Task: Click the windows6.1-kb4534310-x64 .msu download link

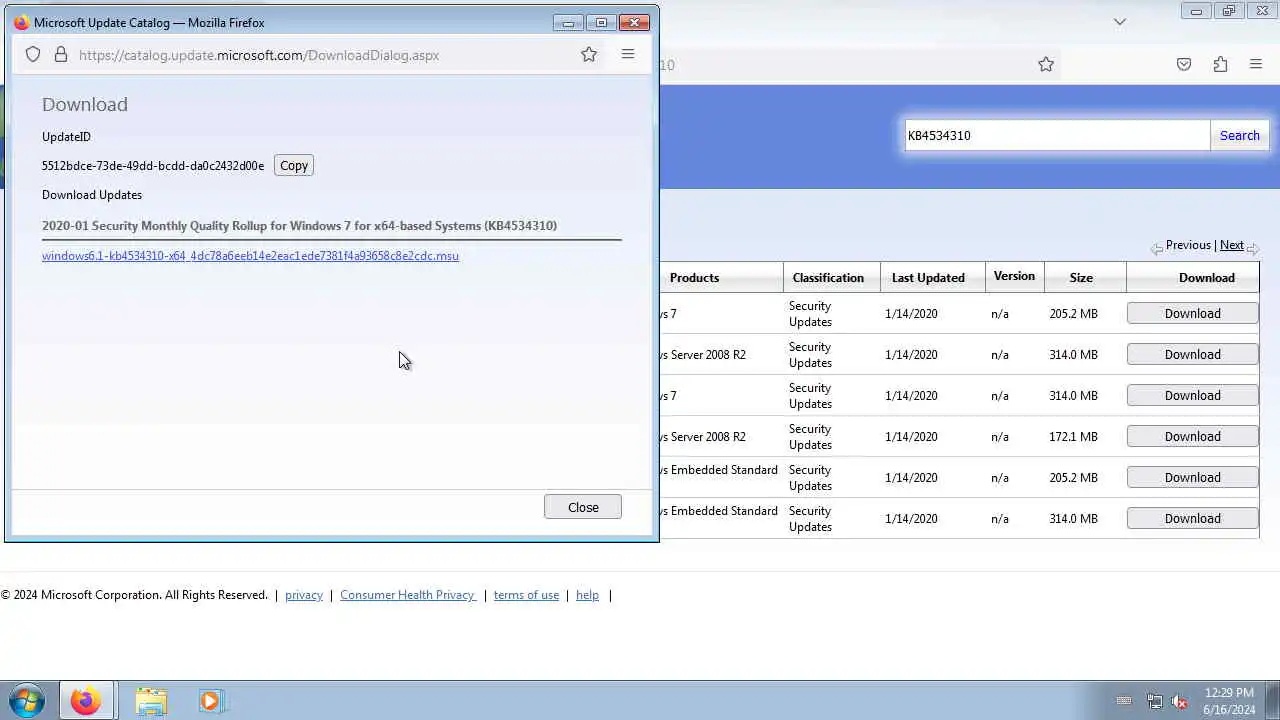Action: (250, 256)
